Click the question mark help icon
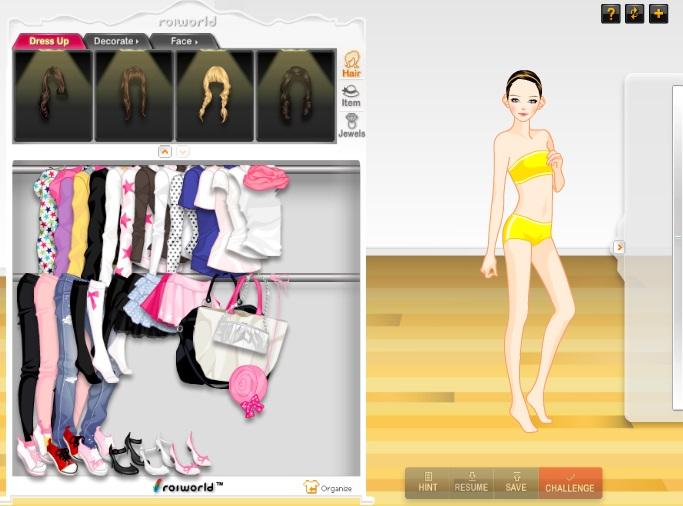Image resolution: width=683 pixels, height=506 pixels. tap(610, 13)
